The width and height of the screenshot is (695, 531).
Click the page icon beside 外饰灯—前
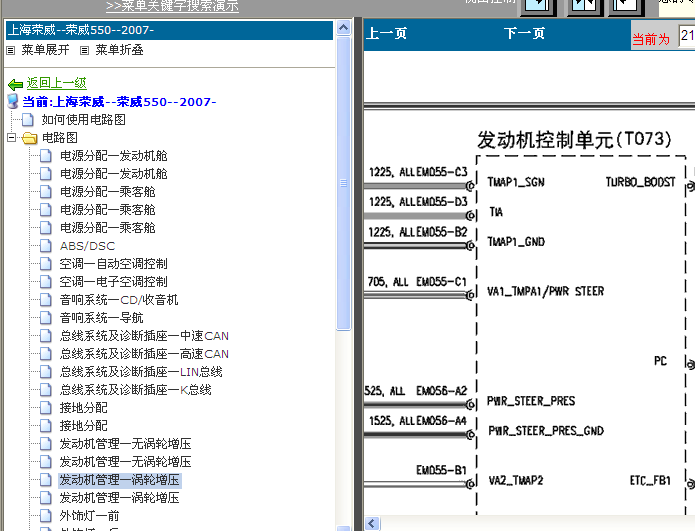(46, 515)
